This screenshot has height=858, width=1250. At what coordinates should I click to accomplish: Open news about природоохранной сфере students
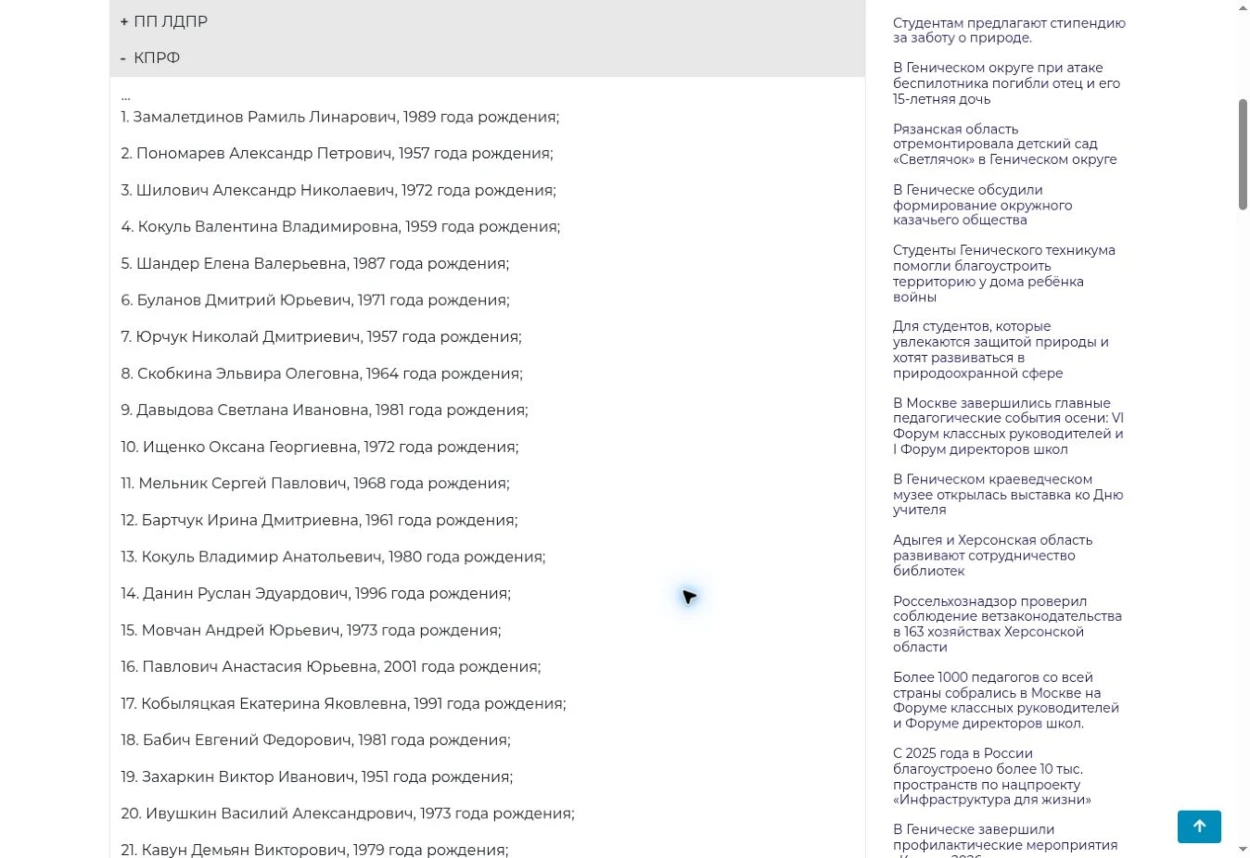[1001, 350]
